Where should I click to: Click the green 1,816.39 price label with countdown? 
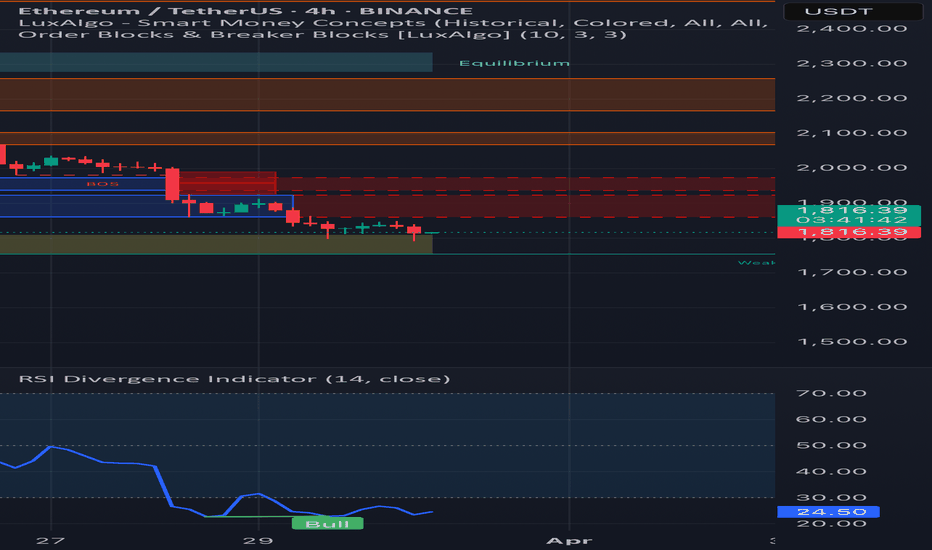pyautogui.click(x=849, y=215)
